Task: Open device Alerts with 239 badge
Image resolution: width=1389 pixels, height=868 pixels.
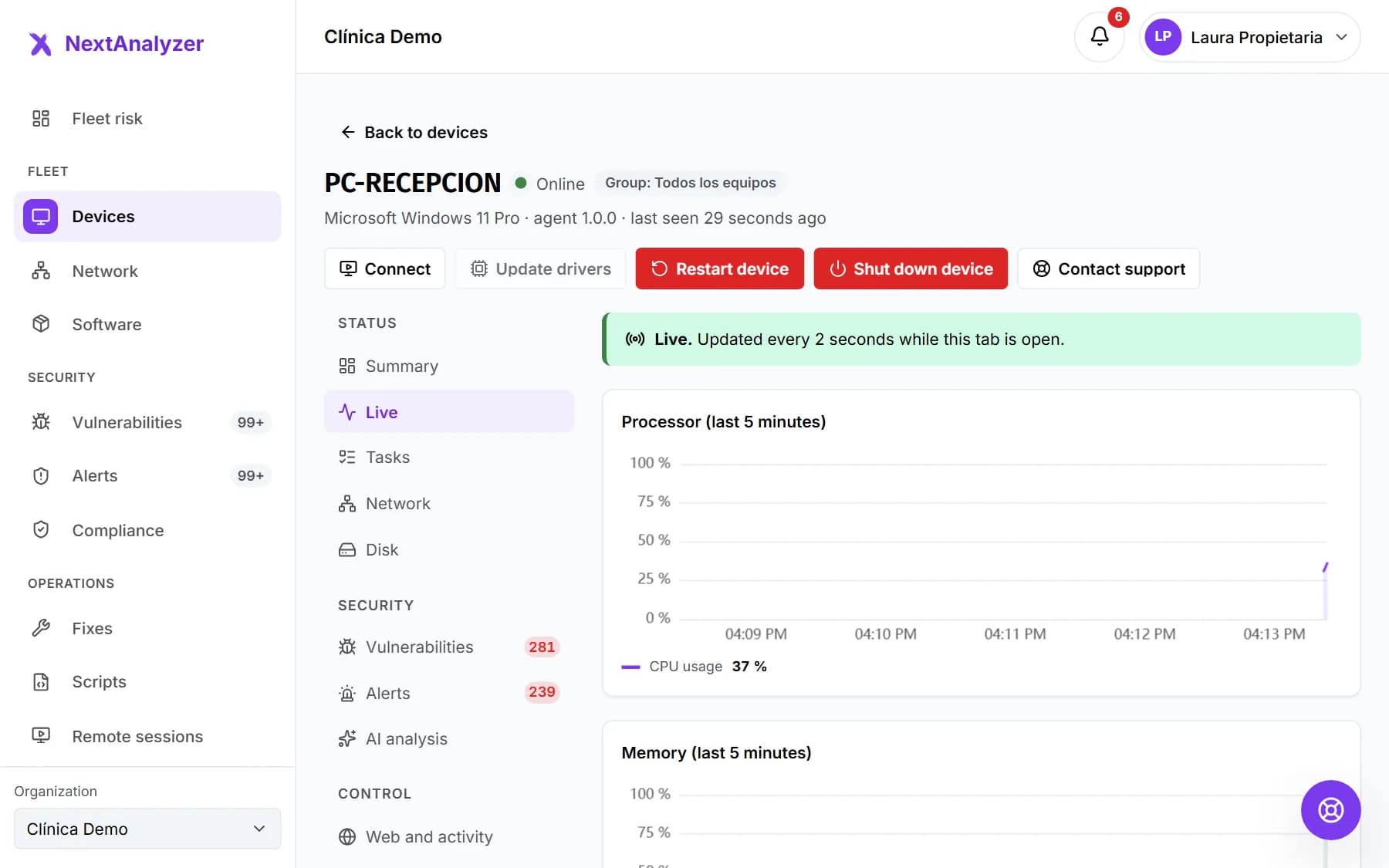Action: coord(449,693)
